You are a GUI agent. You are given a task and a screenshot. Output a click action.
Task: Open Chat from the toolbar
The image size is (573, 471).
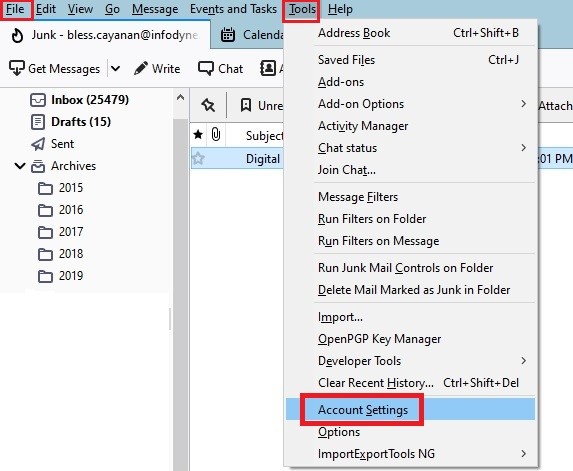pos(220,68)
